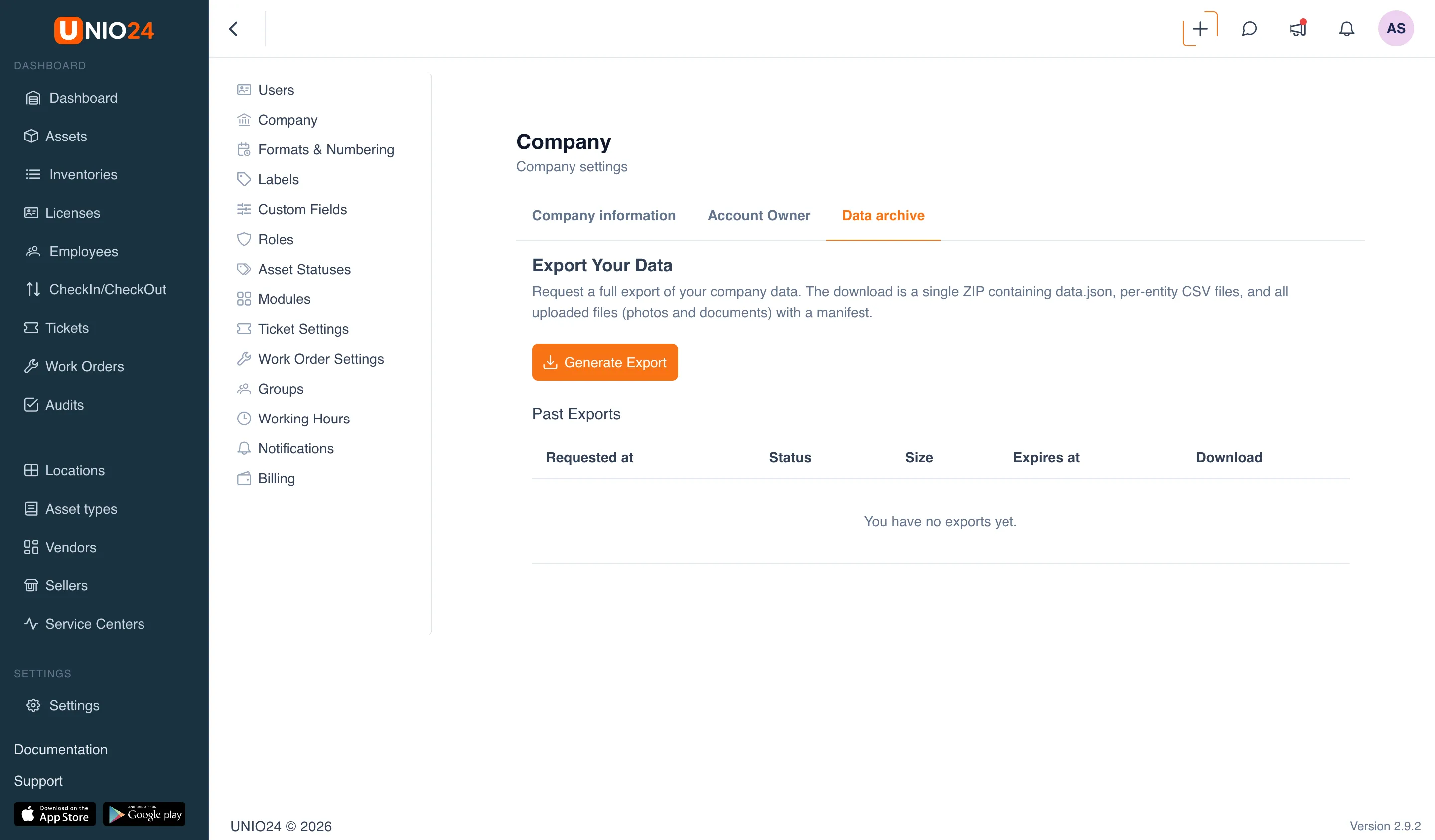Click the Expires at column header
This screenshot has height=840, width=1435.
coord(1046,457)
